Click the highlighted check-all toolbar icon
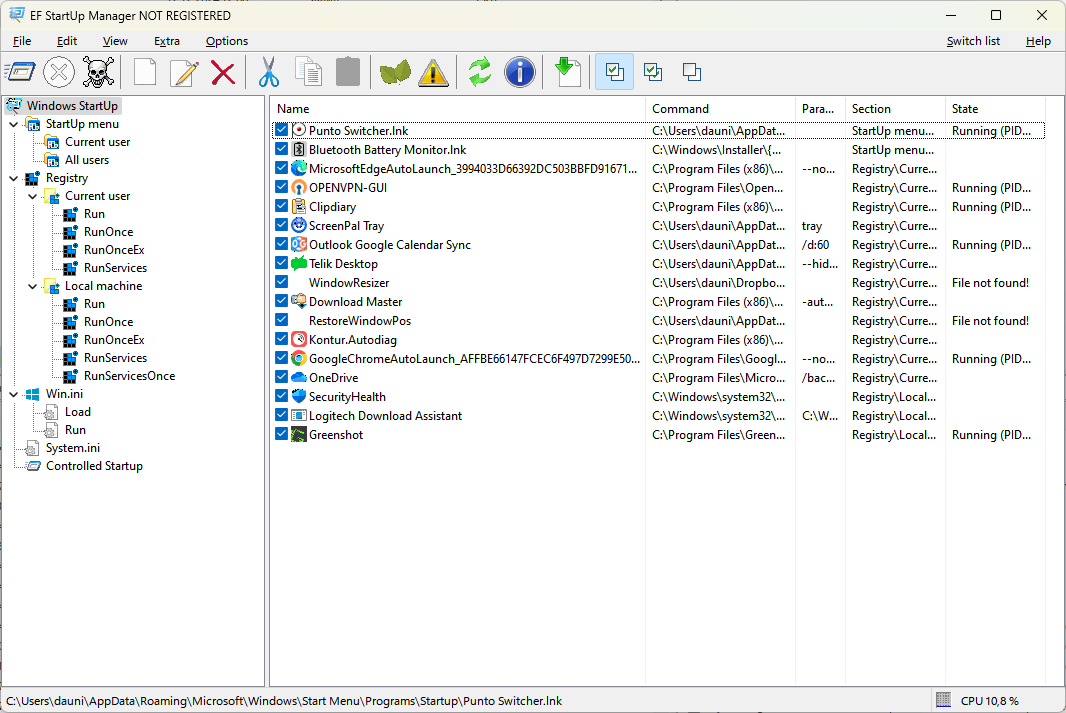This screenshot has width=1066, height=713. [615, 72]
